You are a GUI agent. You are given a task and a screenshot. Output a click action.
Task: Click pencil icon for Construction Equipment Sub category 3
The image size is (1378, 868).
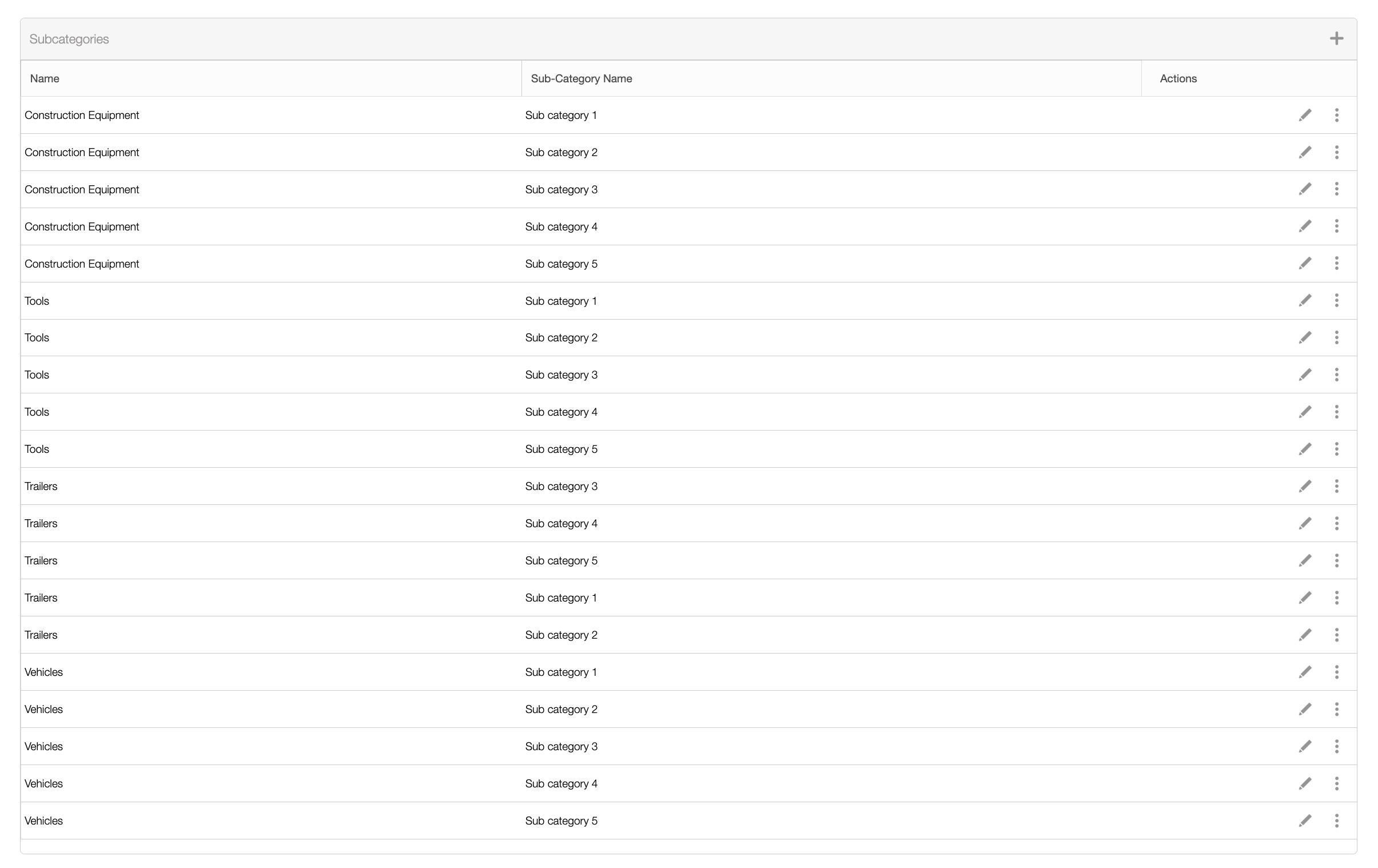coord(1305,189)
